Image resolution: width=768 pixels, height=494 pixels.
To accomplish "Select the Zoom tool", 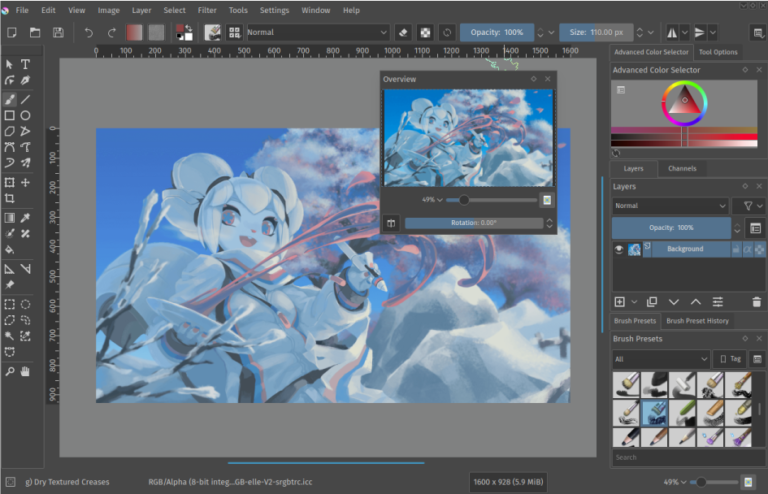I will pyautogui.click(x=9, y=372).
